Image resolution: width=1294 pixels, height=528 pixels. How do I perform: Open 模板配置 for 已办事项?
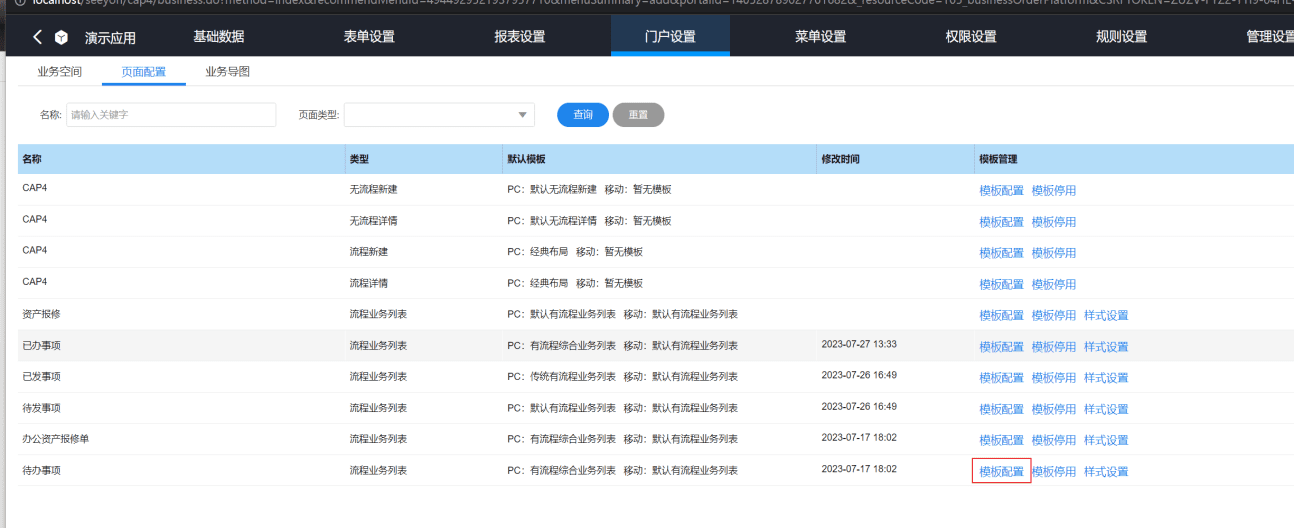pos(1001,347)
